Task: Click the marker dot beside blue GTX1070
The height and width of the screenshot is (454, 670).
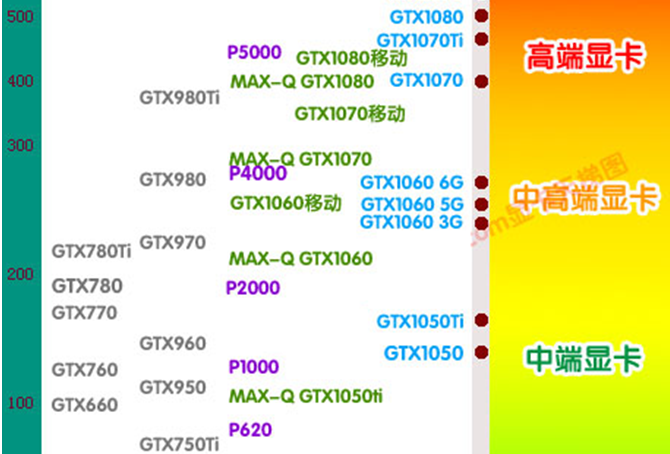Action: coord(482,81)
